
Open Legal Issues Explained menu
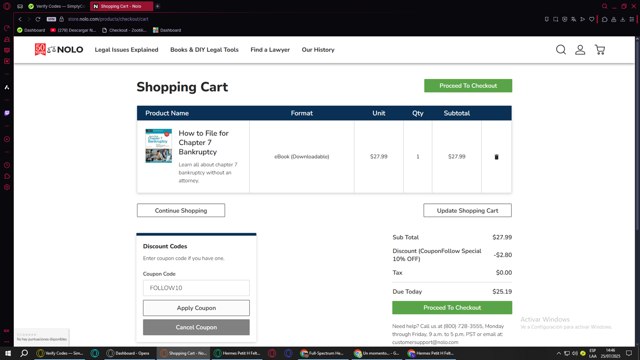(127, 50)
